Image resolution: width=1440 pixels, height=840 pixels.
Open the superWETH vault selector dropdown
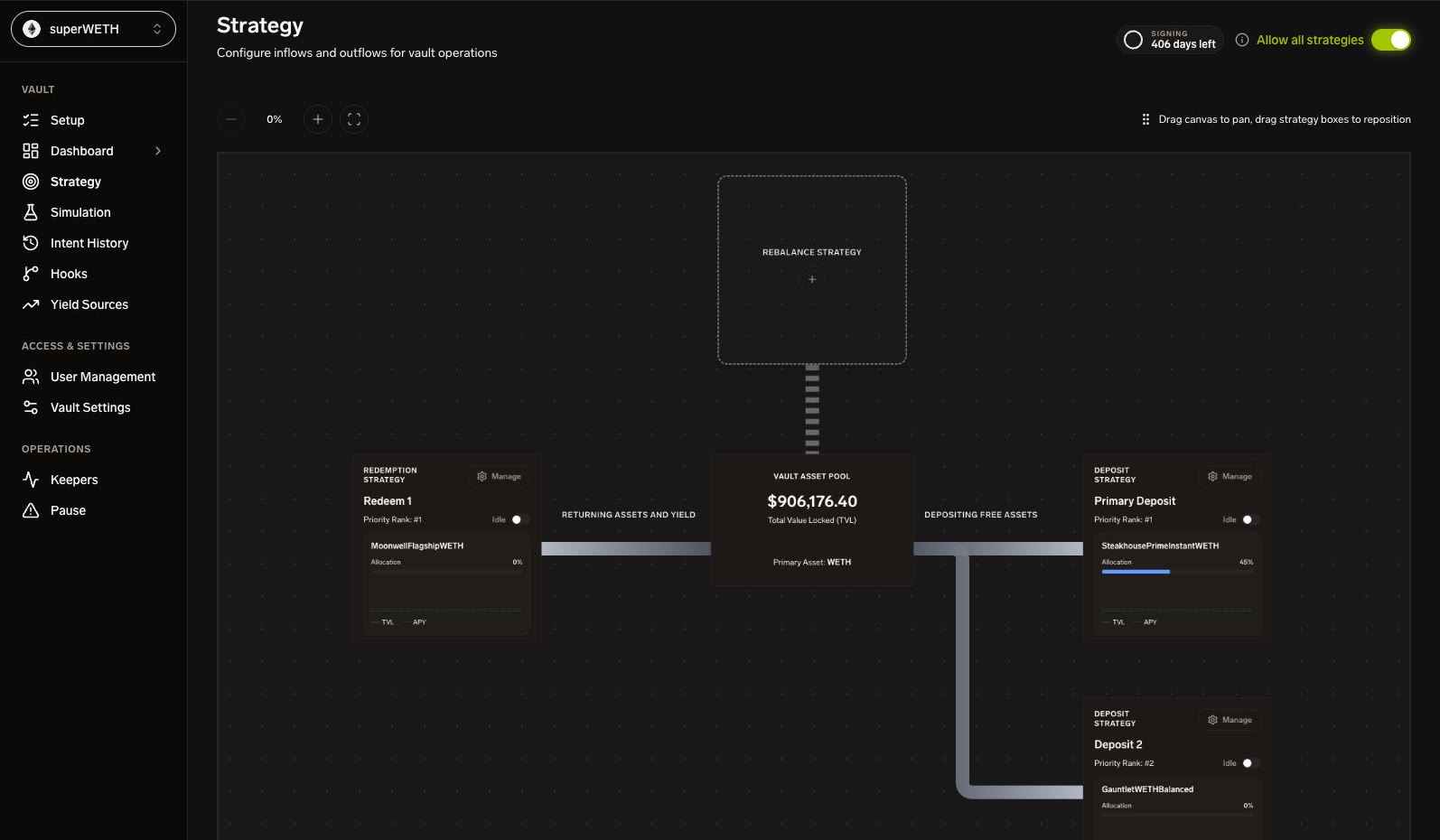tap(93, 29)
